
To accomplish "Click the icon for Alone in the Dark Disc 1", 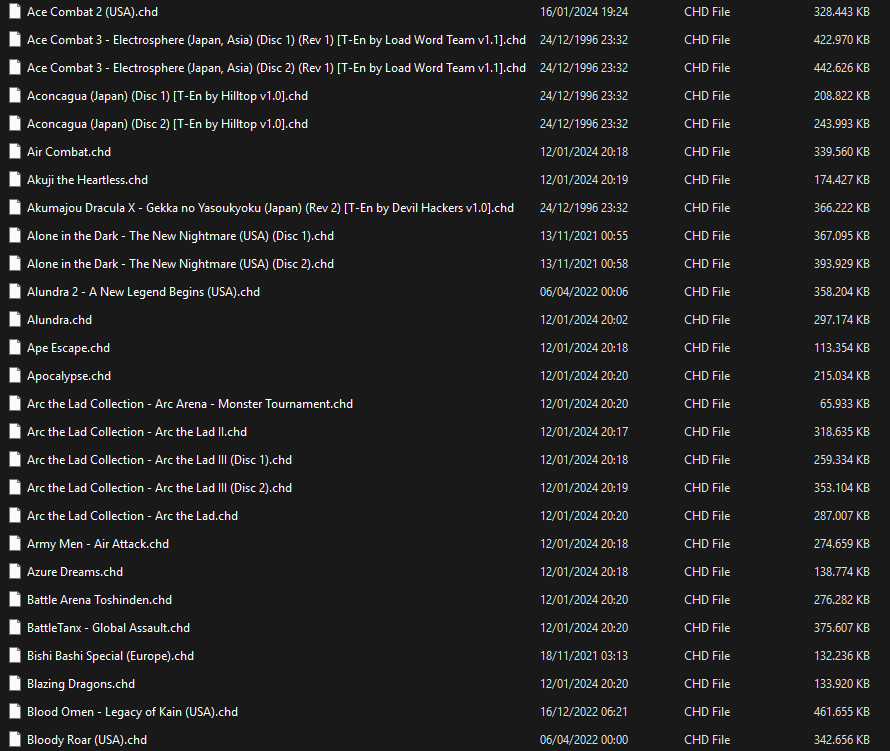I will coord(15,236).
